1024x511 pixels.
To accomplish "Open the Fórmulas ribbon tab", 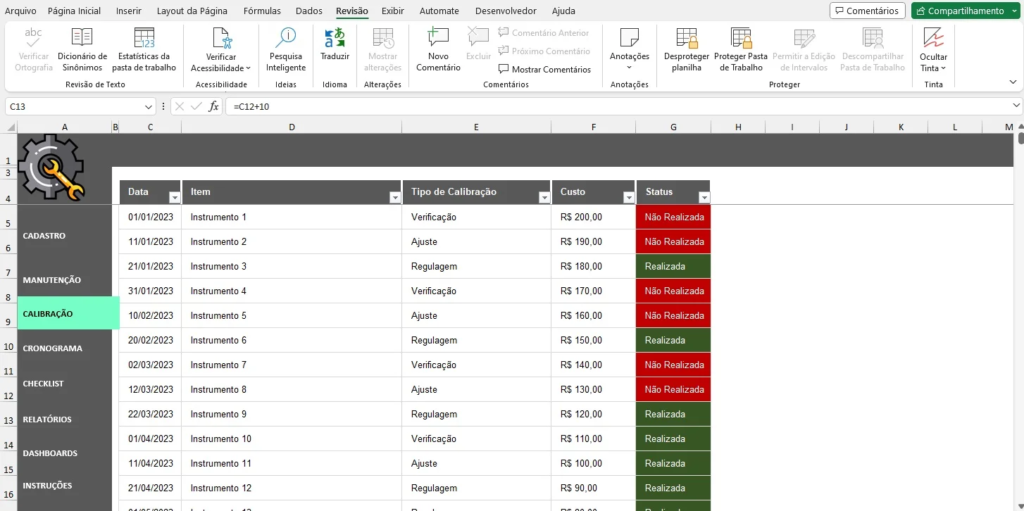I will 262,11.
